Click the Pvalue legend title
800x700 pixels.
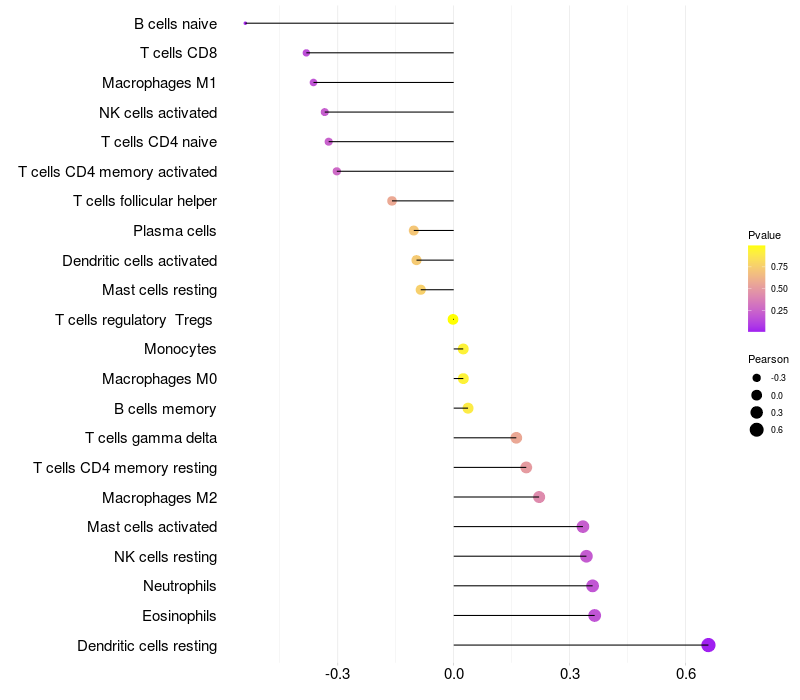(764, 235)
